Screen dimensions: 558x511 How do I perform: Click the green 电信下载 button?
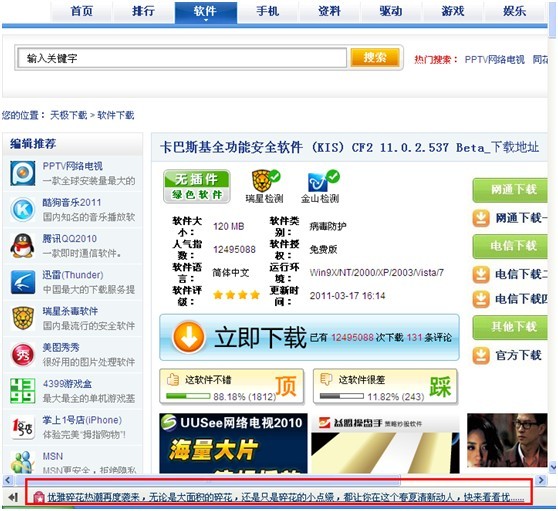pos(510,246)
